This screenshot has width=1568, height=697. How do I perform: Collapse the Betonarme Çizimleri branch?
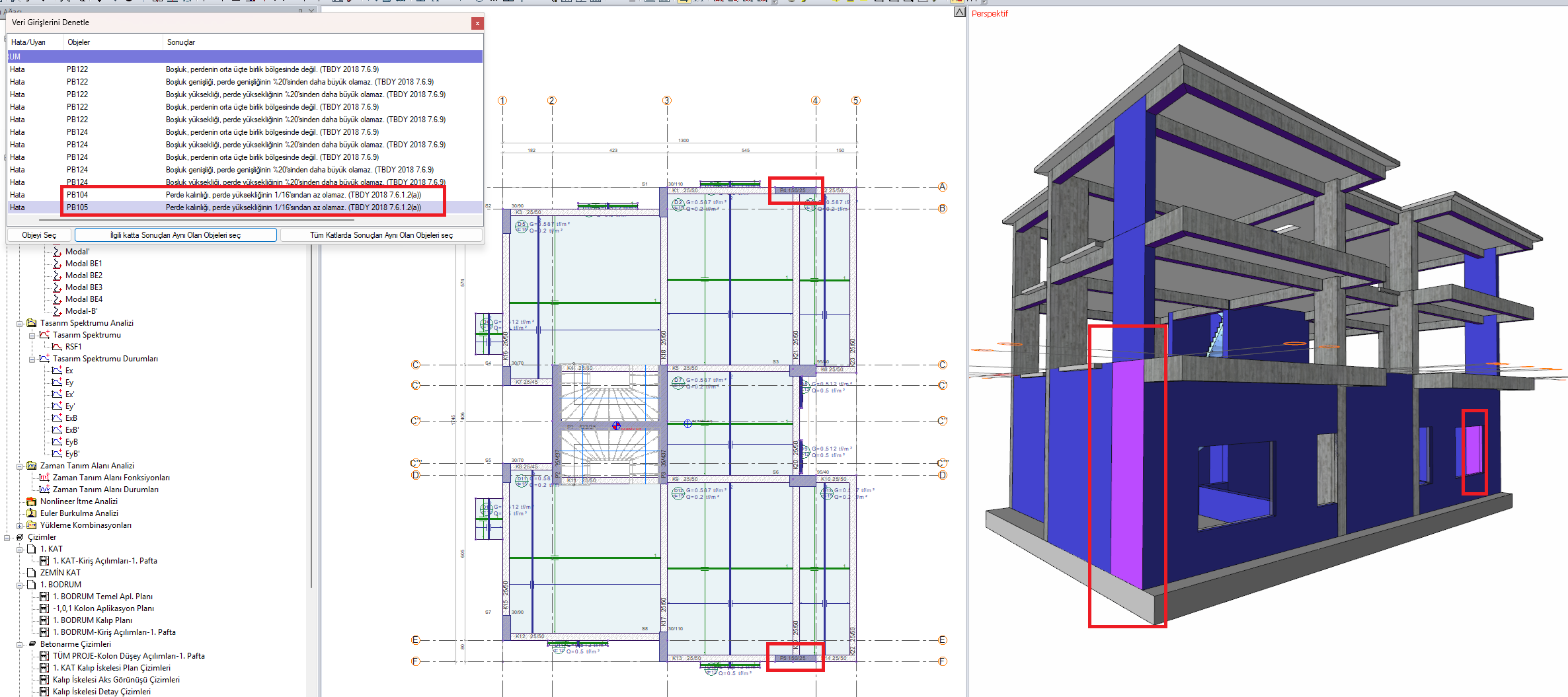[x=20, y=644]
